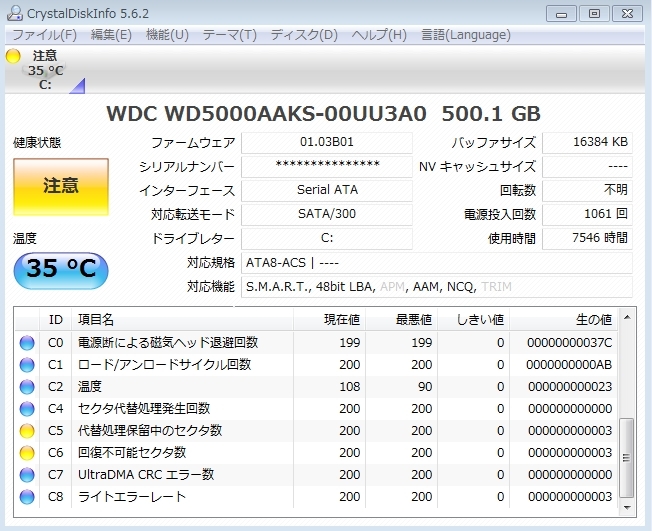
Task: Click the ATA8-ACS standard field
Action: pos(437,263)
